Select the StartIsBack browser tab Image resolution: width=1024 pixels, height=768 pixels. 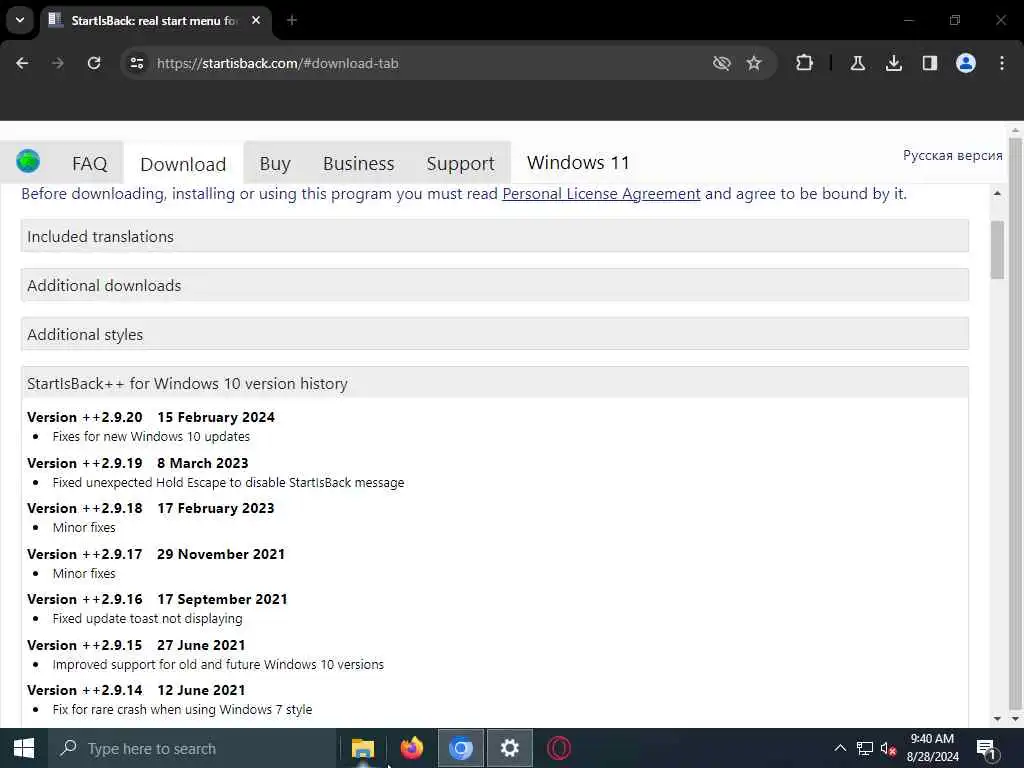(154, 20)
